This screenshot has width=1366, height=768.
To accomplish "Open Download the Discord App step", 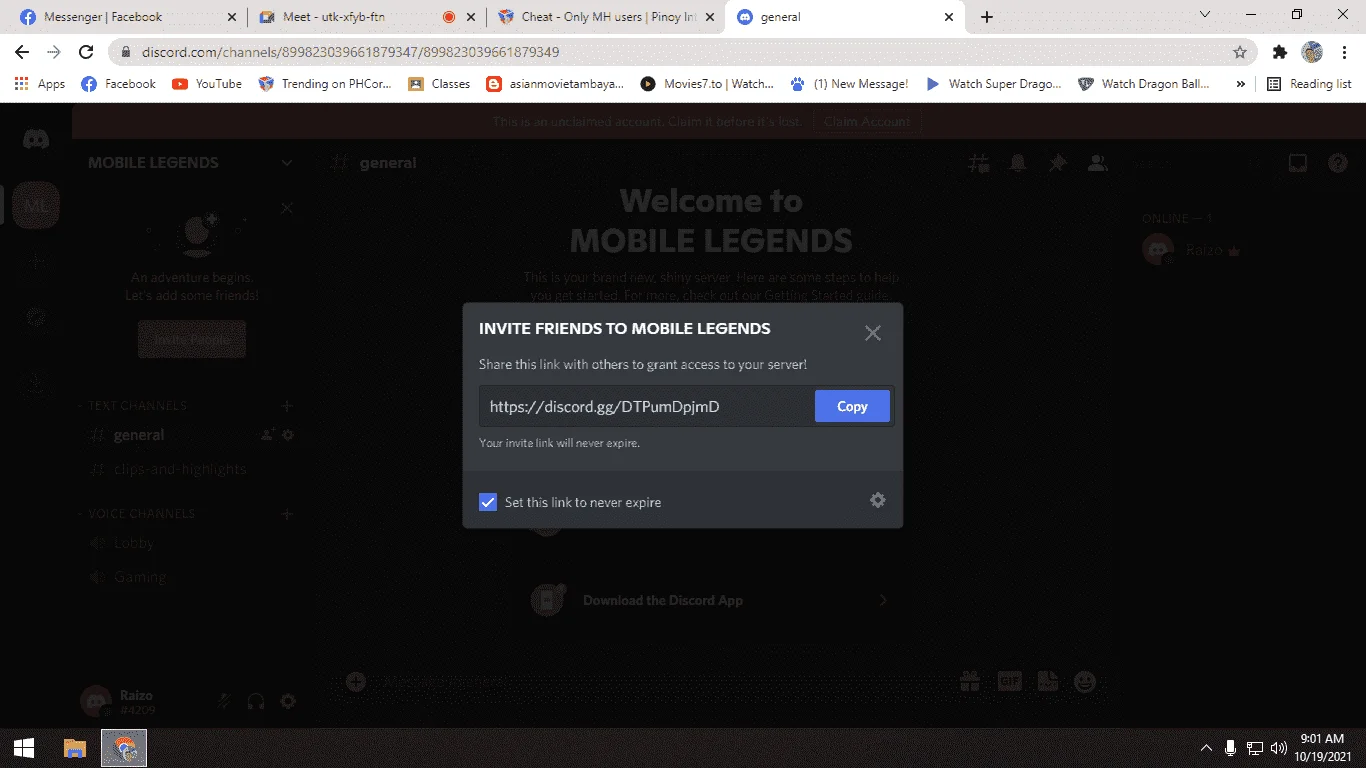I will pos(712,600).
